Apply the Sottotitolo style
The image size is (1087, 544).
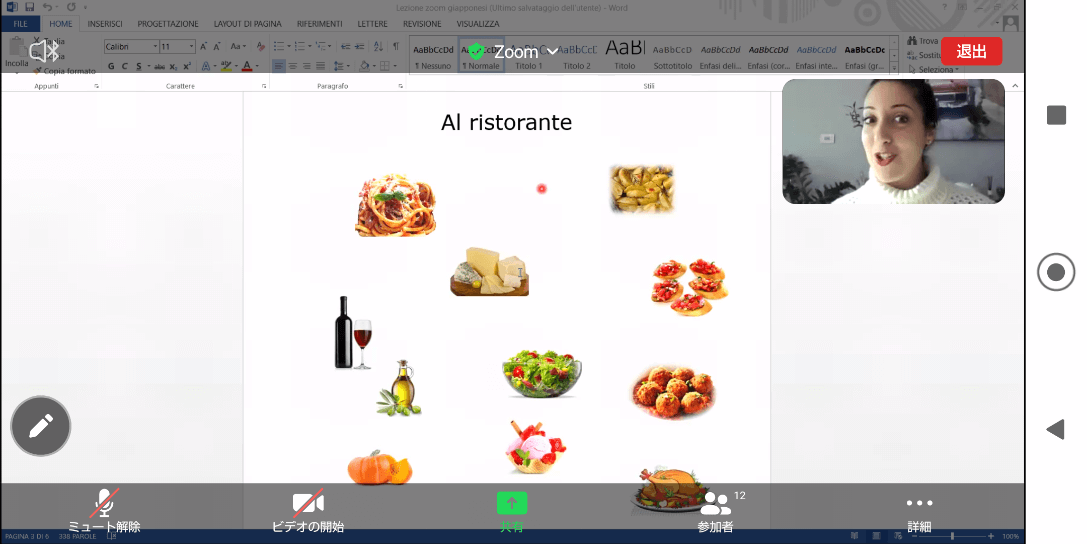coord(672,57)
